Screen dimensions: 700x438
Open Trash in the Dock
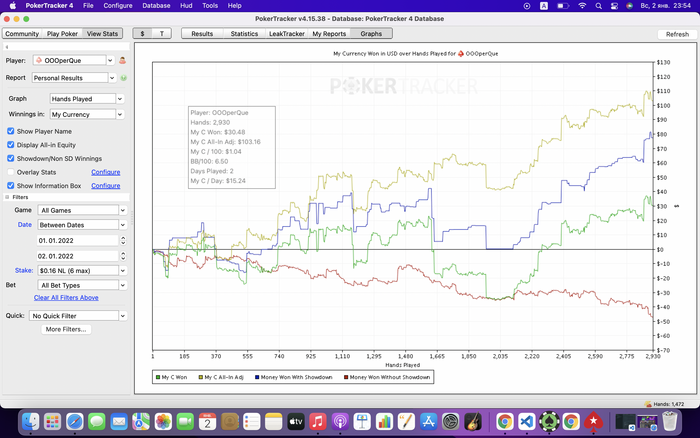click(x=670, y=421)
